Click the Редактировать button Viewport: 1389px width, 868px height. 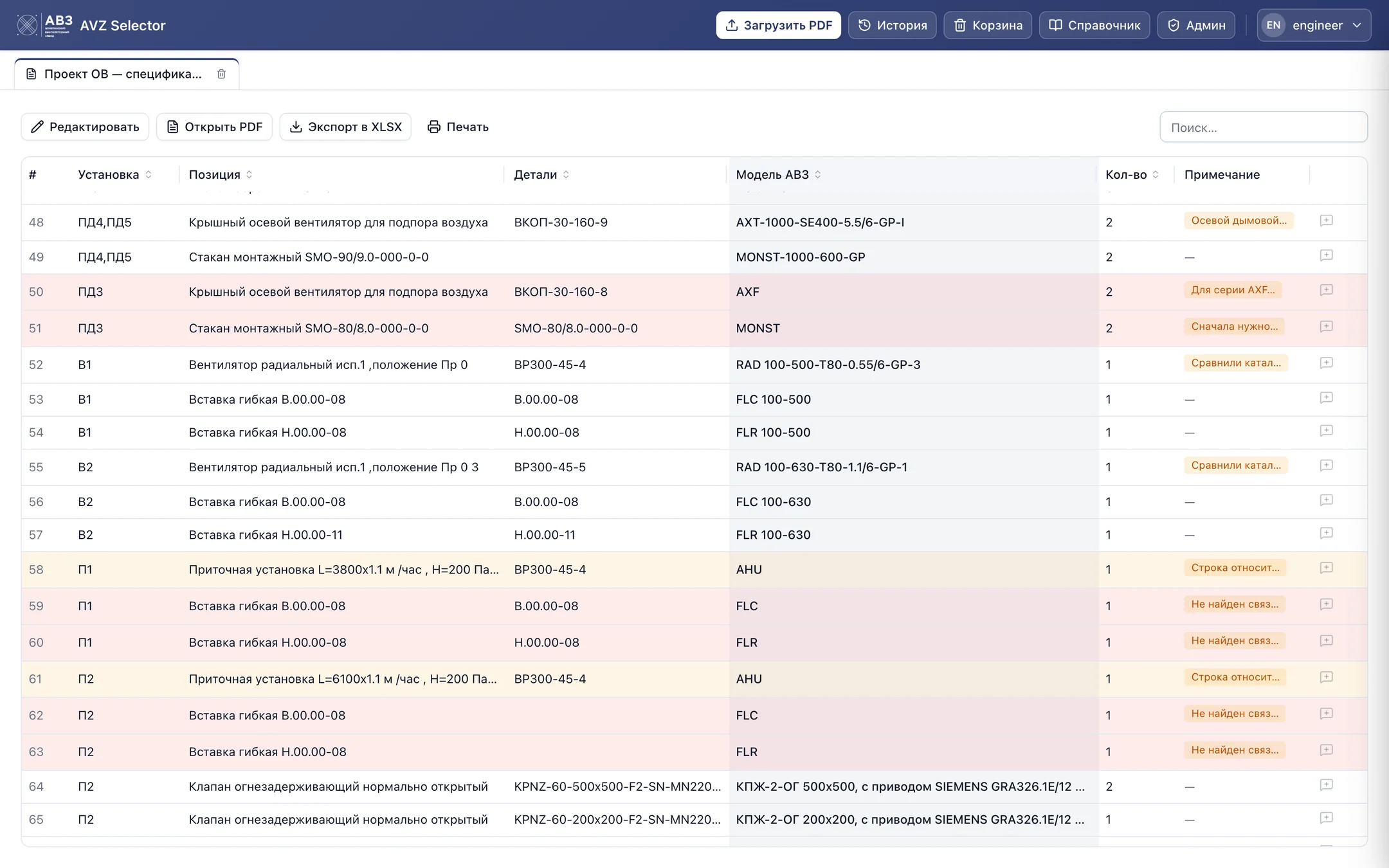[85, 127]
